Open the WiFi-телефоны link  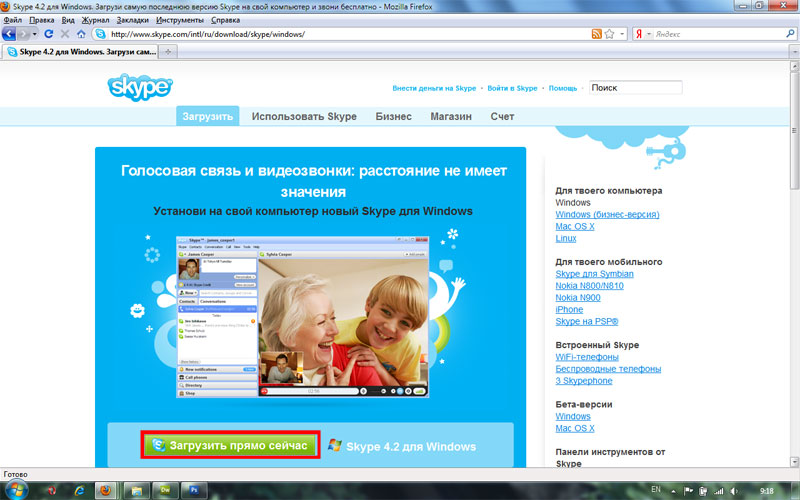587,357
